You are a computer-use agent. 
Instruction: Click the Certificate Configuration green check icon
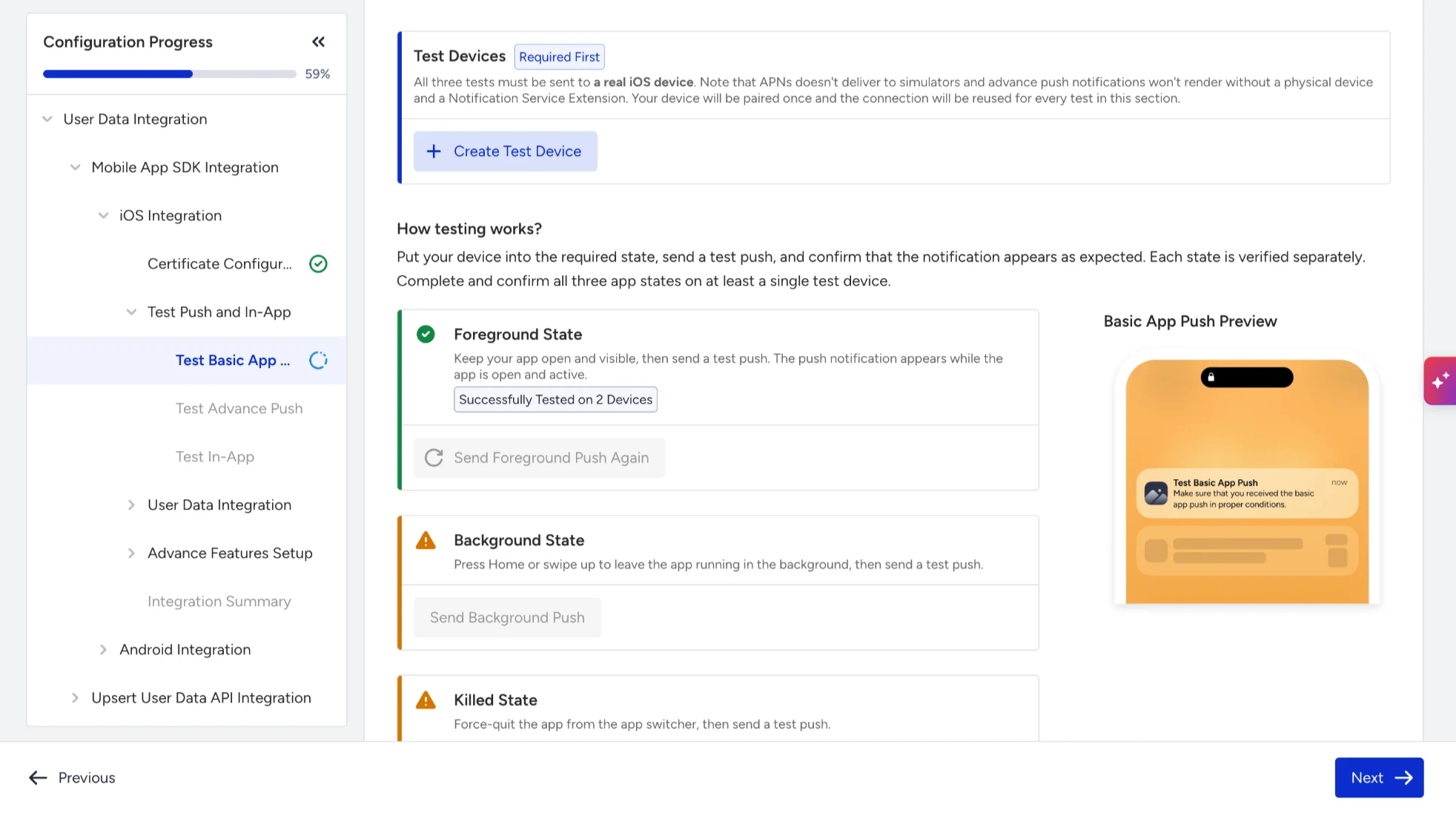[x=318, y=264]
